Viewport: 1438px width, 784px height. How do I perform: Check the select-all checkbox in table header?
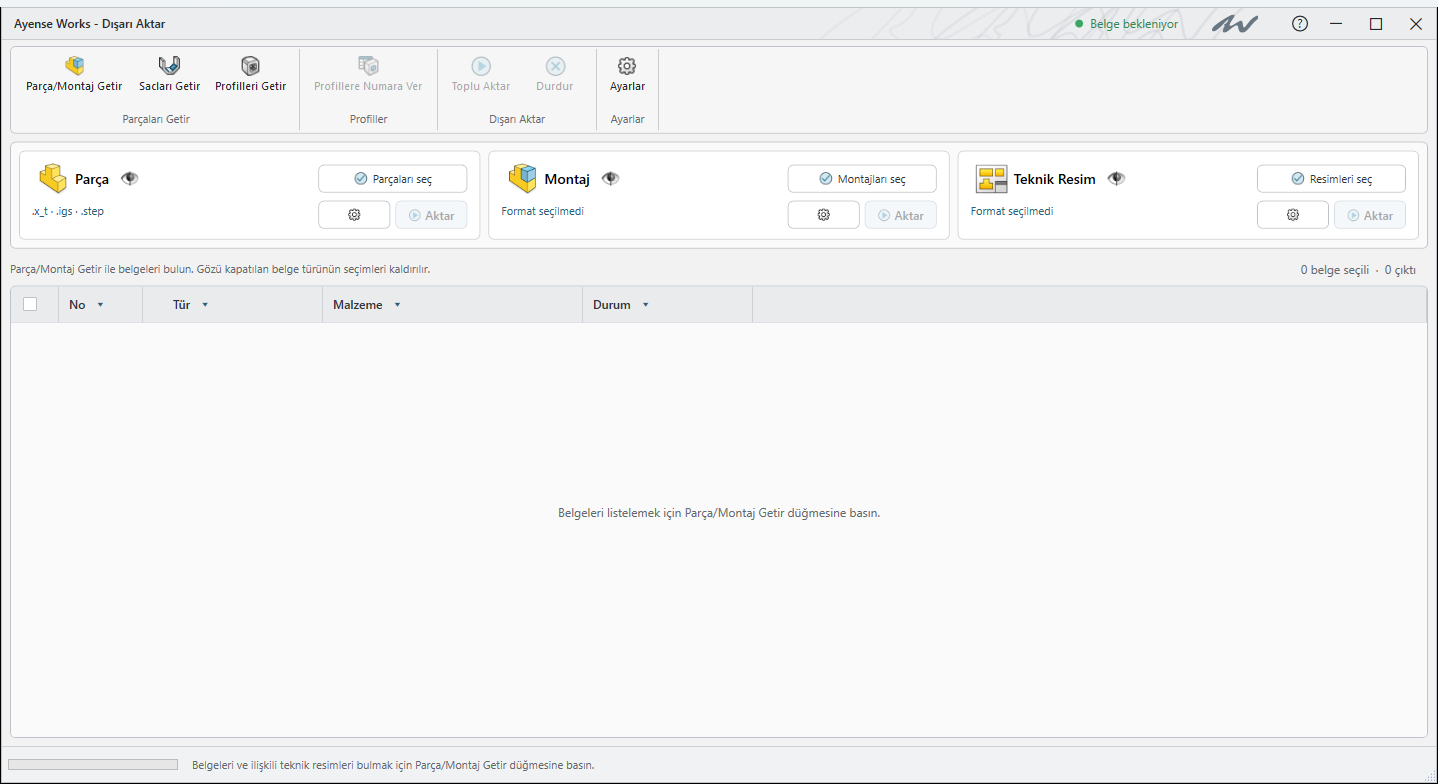tap(30, 304)
